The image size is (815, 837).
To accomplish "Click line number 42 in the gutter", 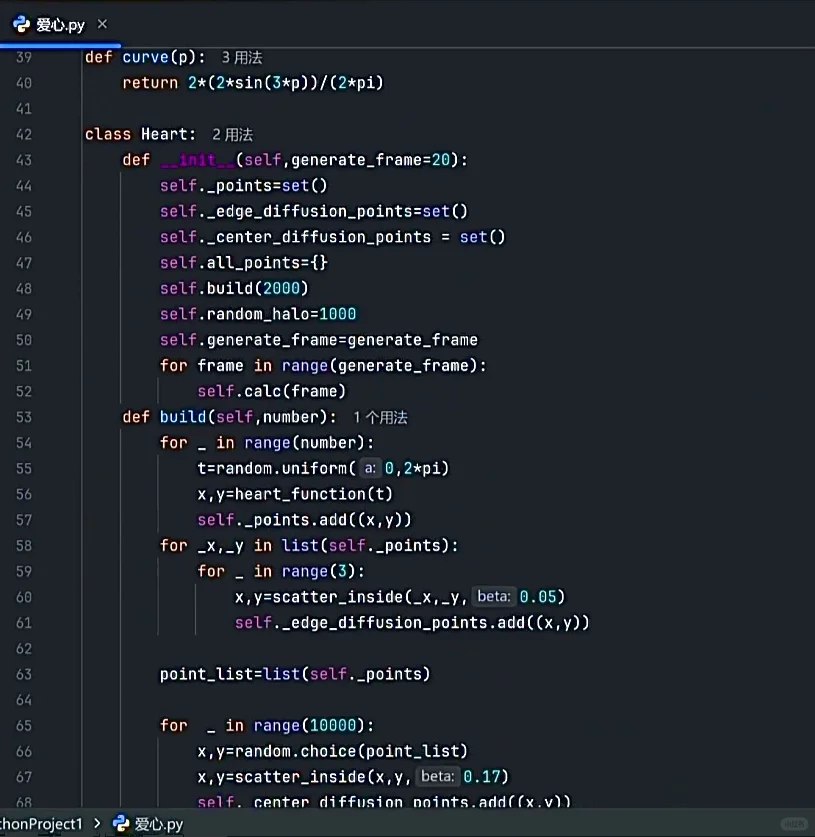I will click(23, 135).
